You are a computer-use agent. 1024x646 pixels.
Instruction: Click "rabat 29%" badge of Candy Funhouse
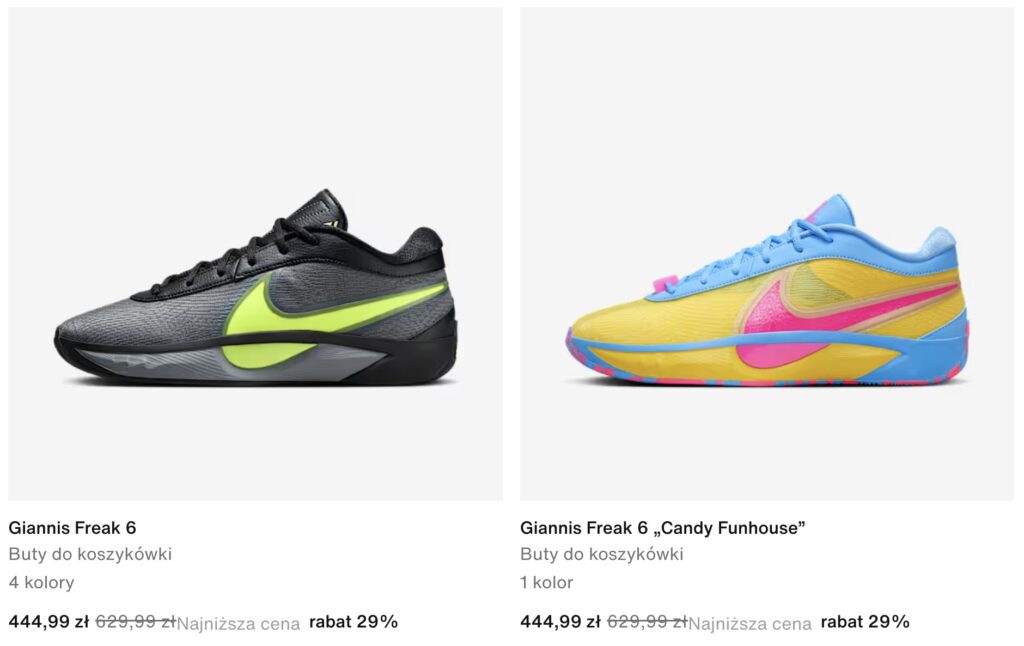(x=865, y=621)
